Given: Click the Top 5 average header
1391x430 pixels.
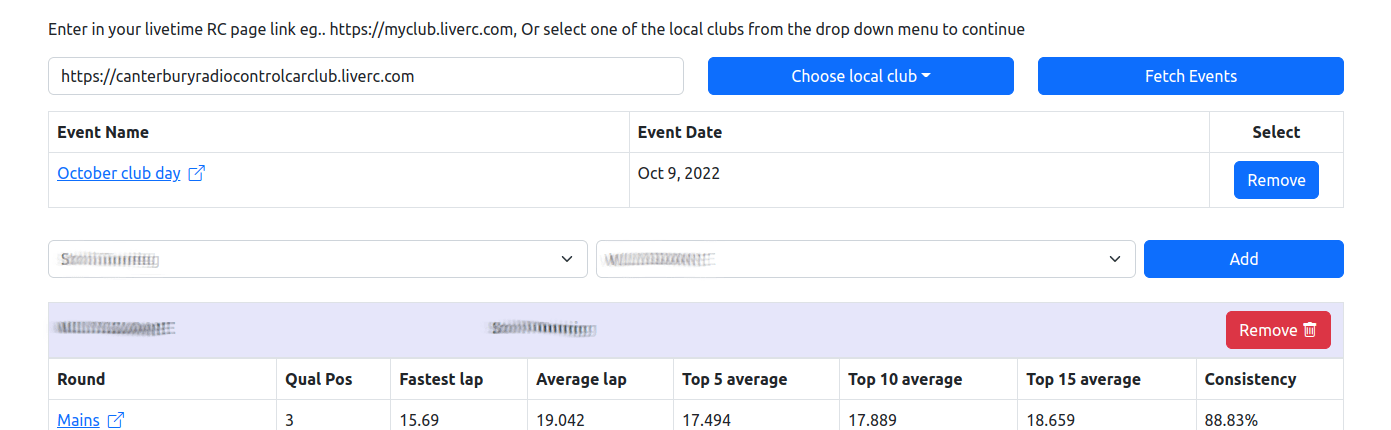Looking at the screenshot, I should click(734, 379).
